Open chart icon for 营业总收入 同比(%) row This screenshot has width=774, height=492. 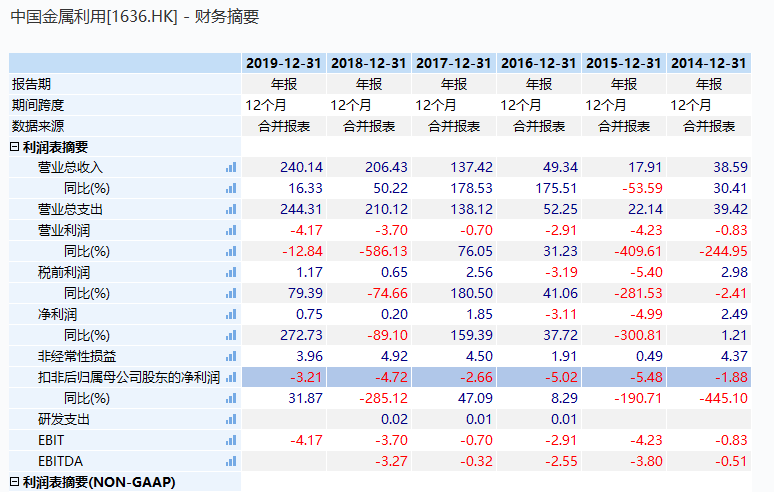pyautogui.click(x=231, y=189)
